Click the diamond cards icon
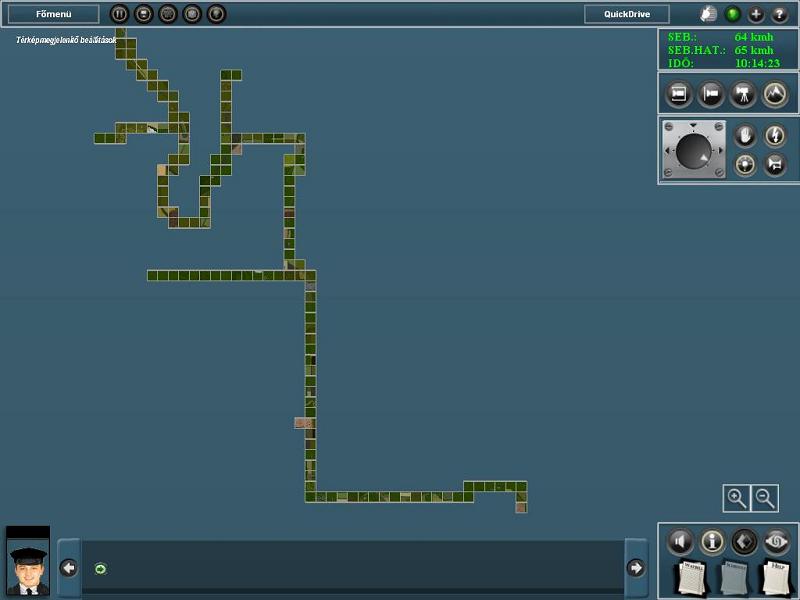Viewport: 800px width, 600px height. click(x=744, y=541)
